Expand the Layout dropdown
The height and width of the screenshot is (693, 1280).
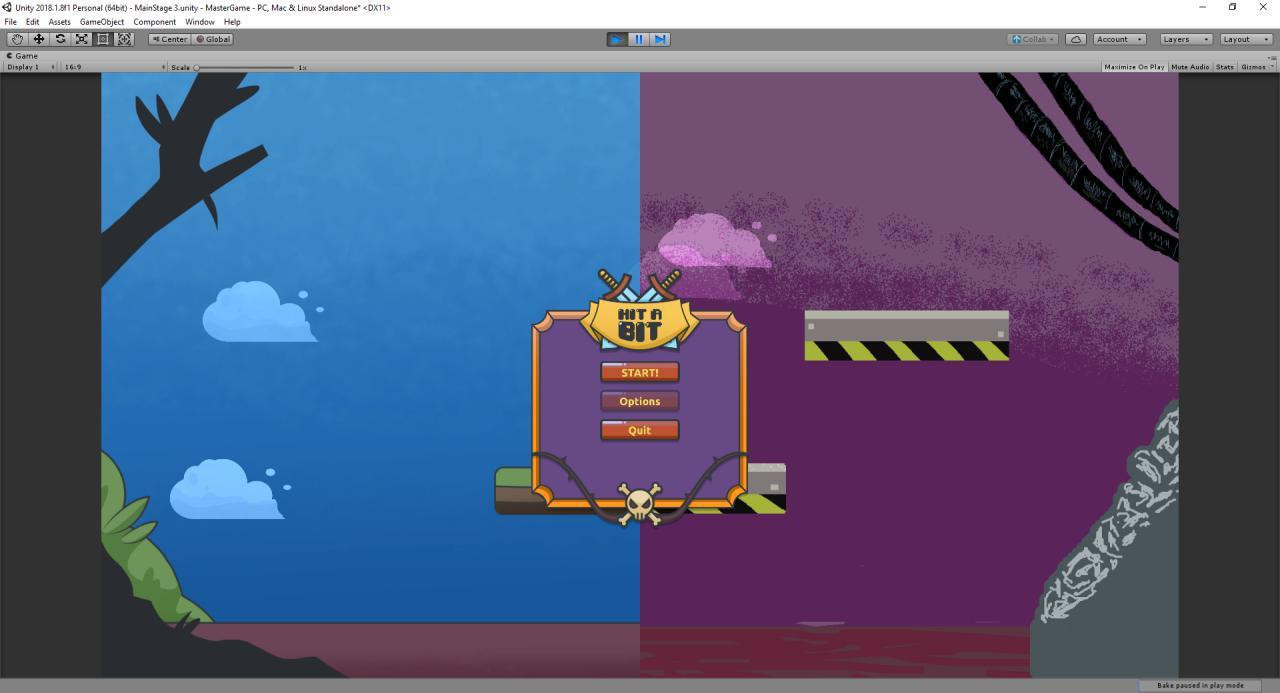pyautogui.click(x=1245, y=39)
